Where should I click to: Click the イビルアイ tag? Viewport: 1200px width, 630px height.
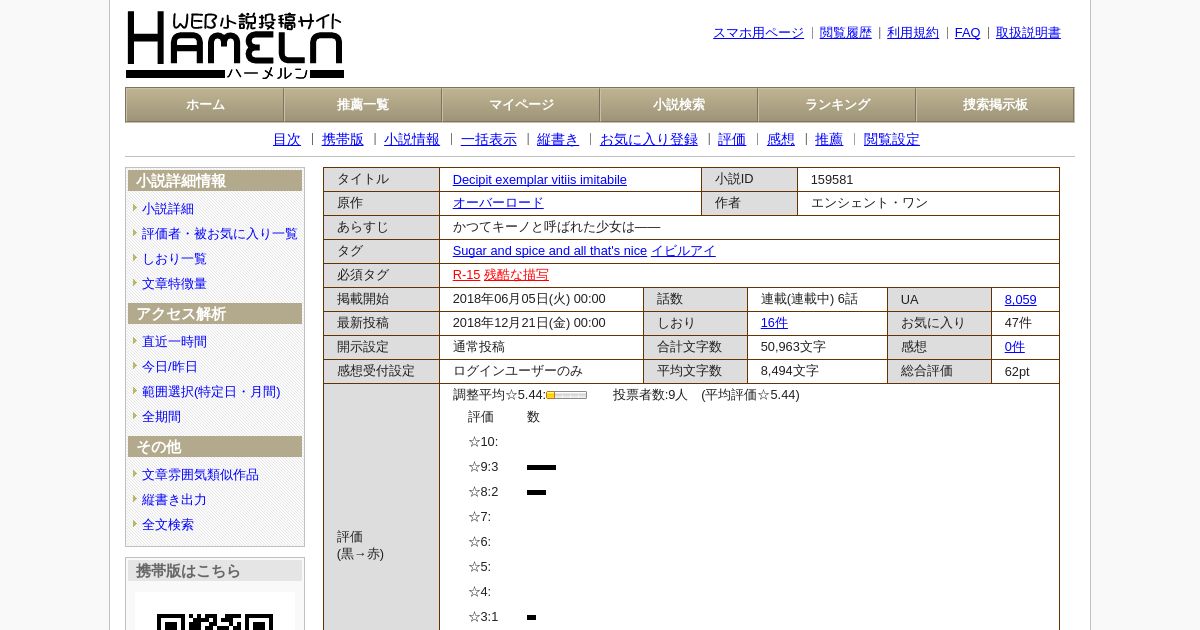683,252
